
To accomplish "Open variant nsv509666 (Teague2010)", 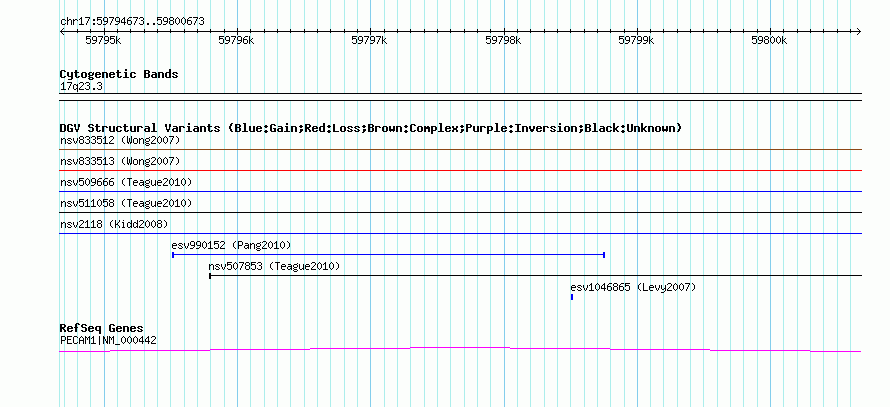I will tap(126, 182).
